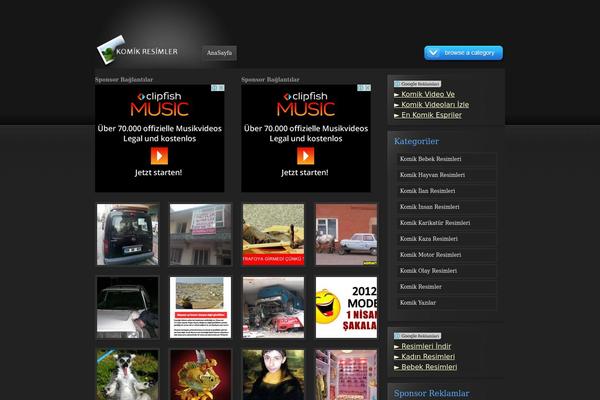
Task: Open the landscape article thumbnail
Action: click(x=201, y=307)
